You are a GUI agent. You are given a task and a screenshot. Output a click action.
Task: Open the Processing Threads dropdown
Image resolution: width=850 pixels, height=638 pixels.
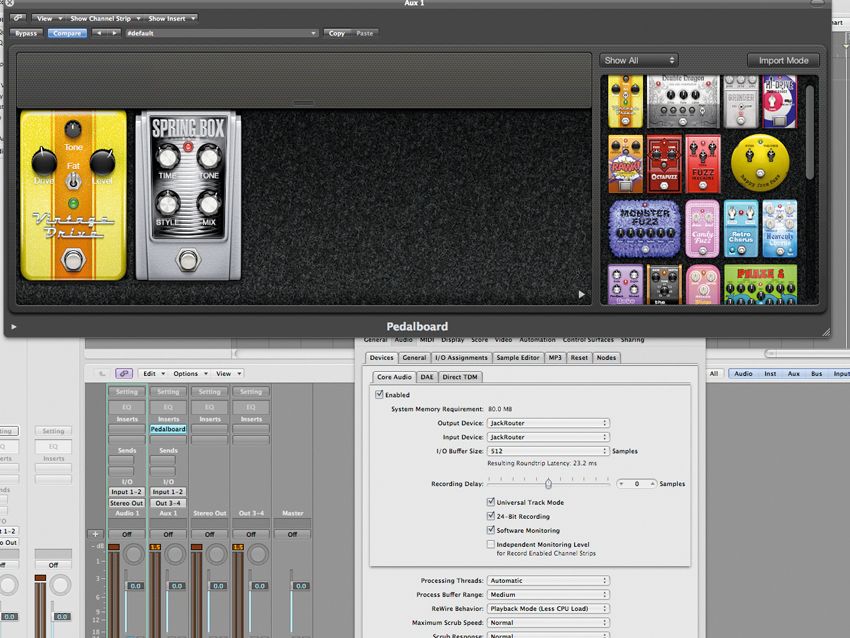(x=548, y=580)
